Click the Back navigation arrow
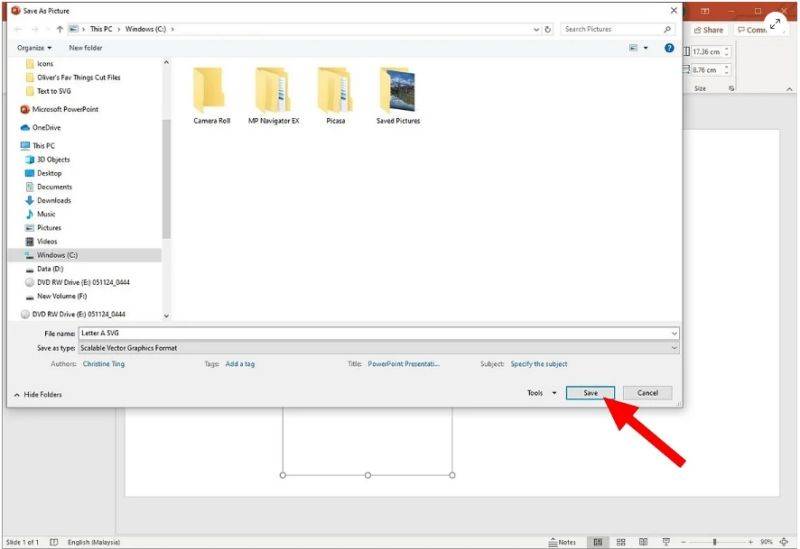The image size is (800, 549). [18, 29]
